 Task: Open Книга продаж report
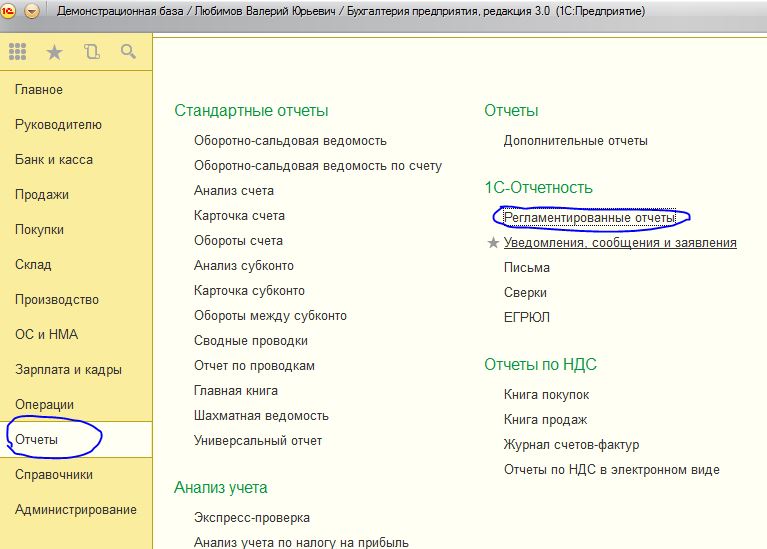pos(545,420)
